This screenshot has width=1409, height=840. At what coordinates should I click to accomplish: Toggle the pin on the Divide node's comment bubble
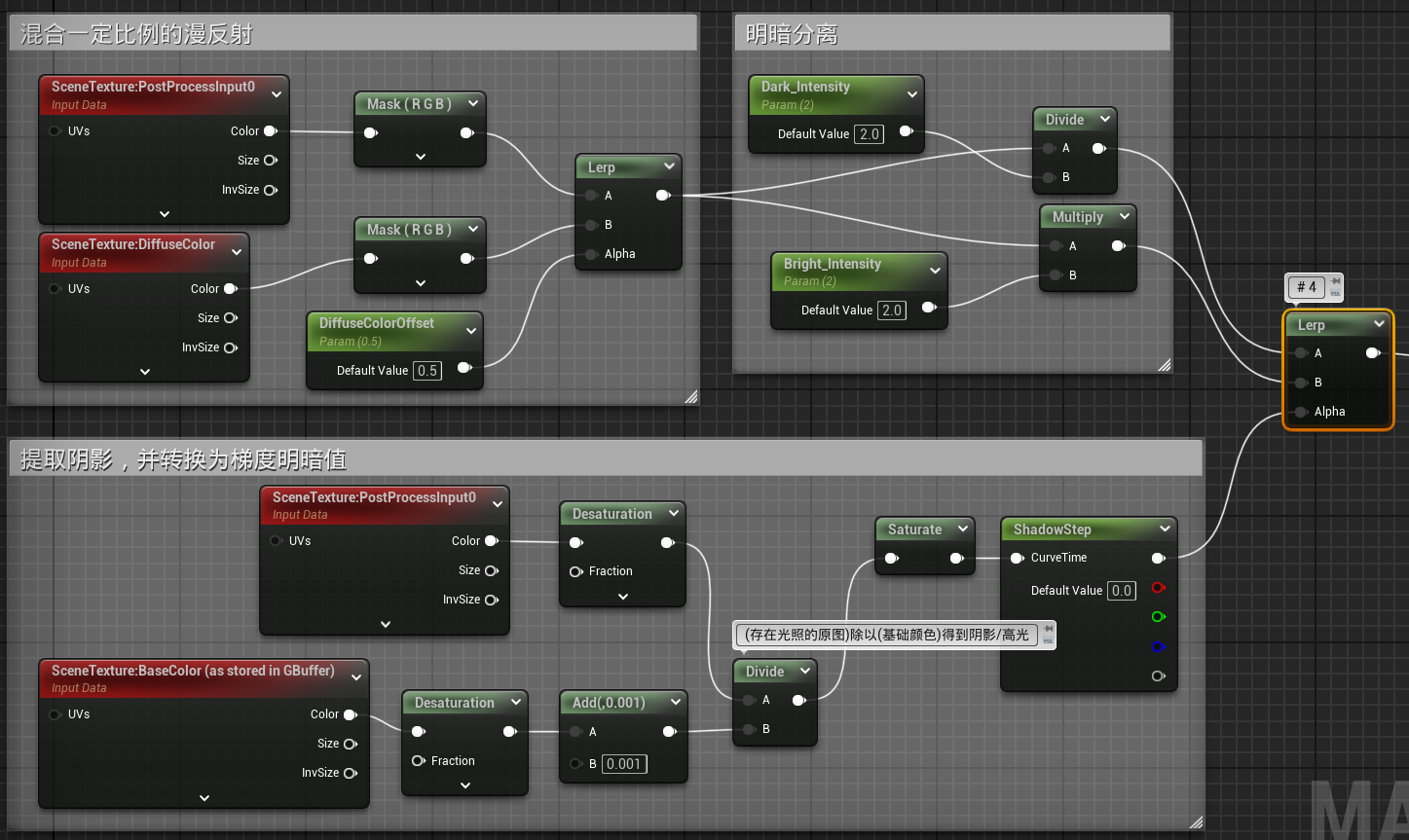pyautogui.click(x=1049, y=629)
